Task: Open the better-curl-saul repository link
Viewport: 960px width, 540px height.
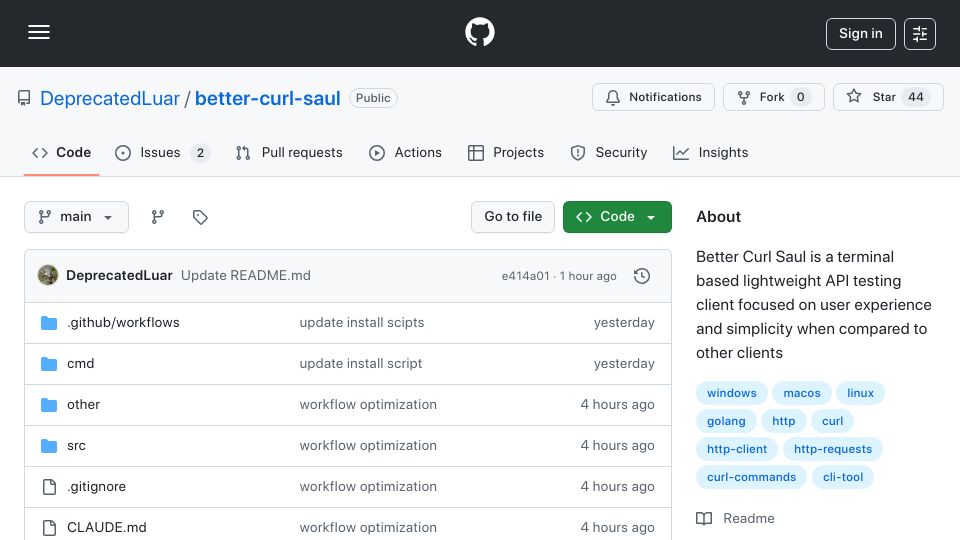Action: click(x=268, y=98)
